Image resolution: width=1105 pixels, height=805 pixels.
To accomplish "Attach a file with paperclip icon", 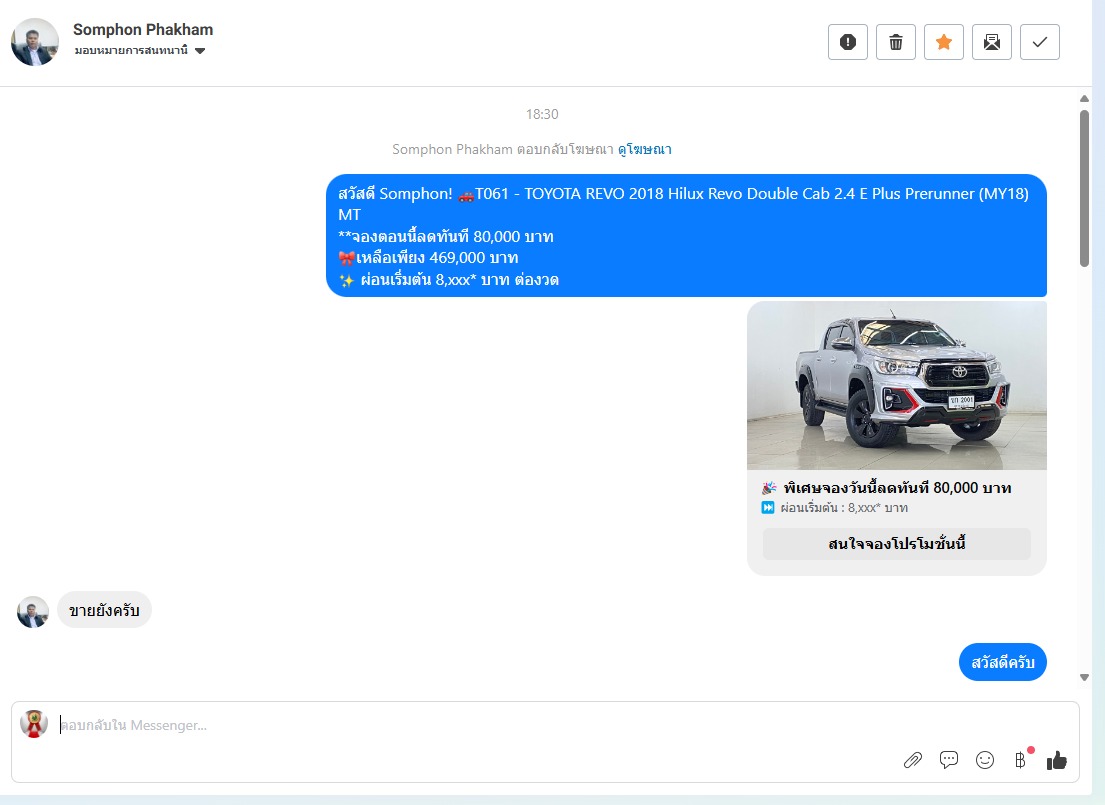I will pyautogui.click(x=913, y=760).
